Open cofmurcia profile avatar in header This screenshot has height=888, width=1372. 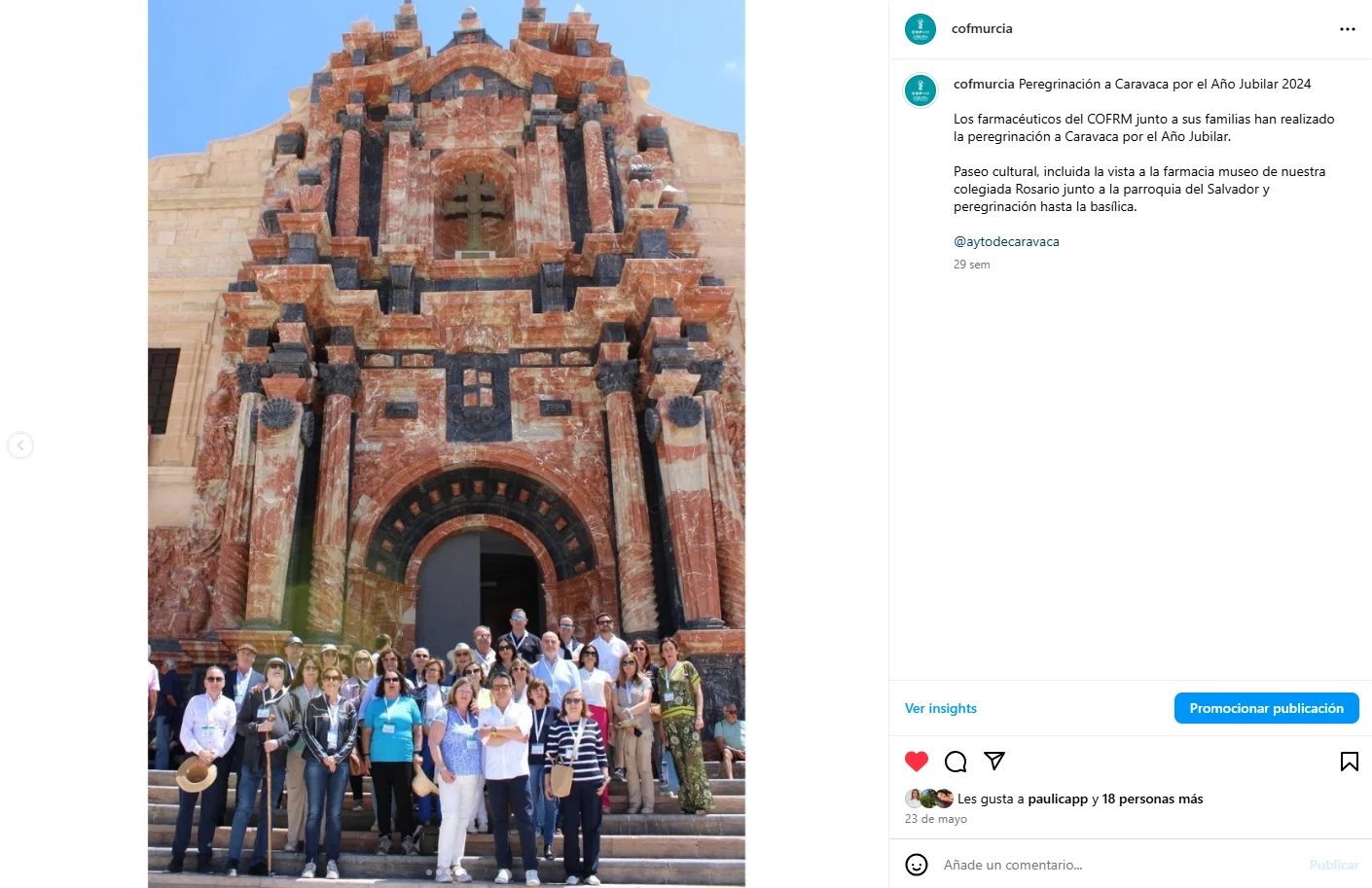[x=921, y=29]
